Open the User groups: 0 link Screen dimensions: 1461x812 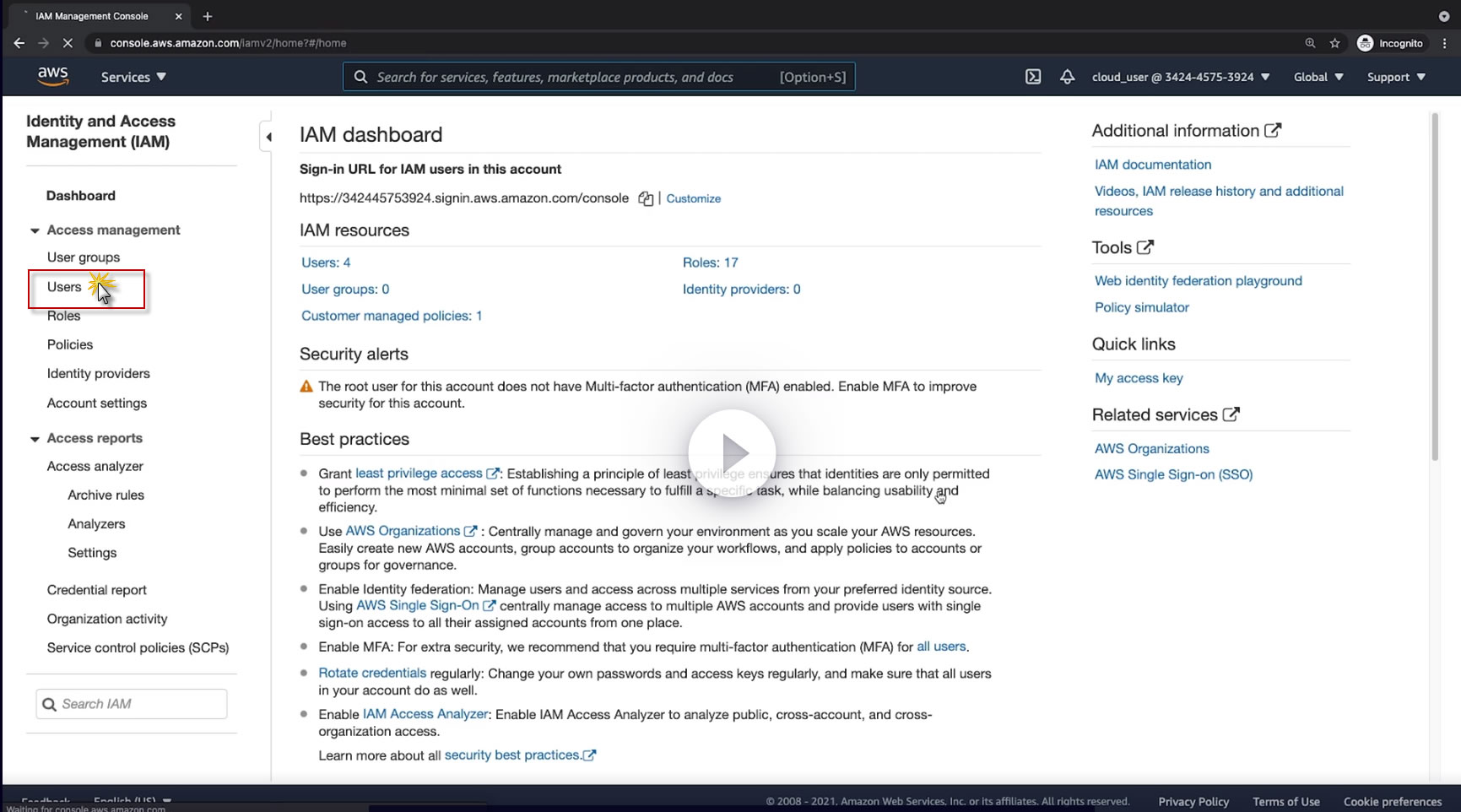(345, 289)
